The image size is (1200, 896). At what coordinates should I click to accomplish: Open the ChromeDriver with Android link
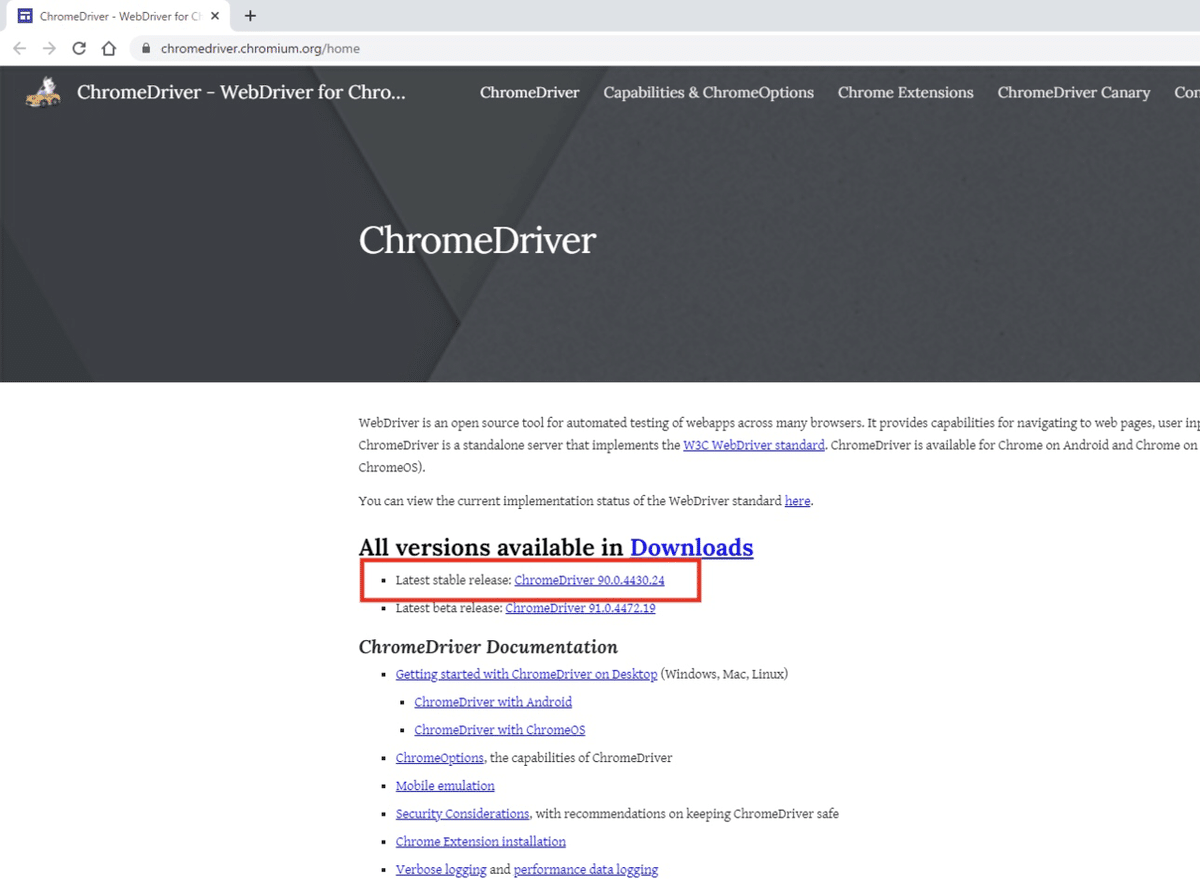493,702
